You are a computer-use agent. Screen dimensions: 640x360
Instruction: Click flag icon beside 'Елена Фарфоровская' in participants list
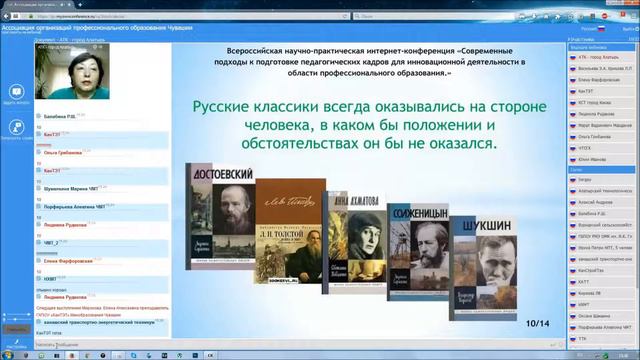pyautogui.click(x=573, y=80)
